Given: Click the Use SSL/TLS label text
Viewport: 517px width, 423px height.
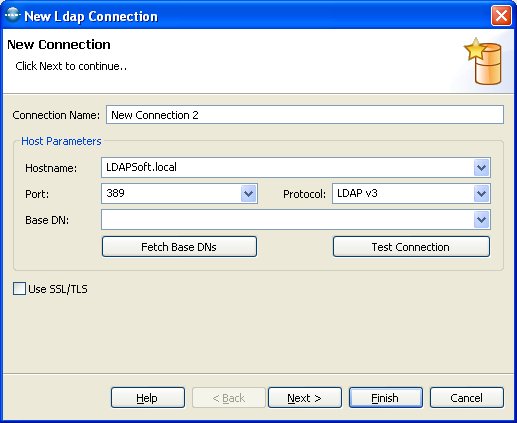Looking at the screenshot, I should tap(58, 289).
